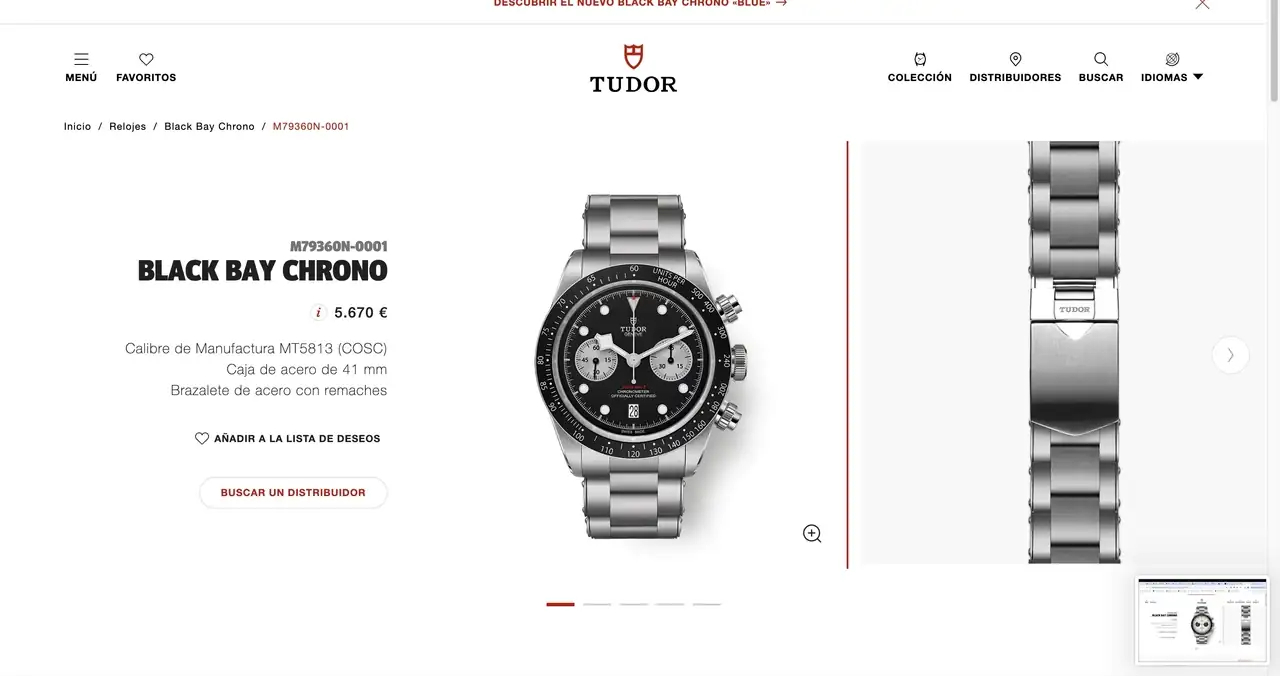Advance the gallery with the right arrow
The width and height of the screenshot is (1280, 676).
[x=1230, y=355]
